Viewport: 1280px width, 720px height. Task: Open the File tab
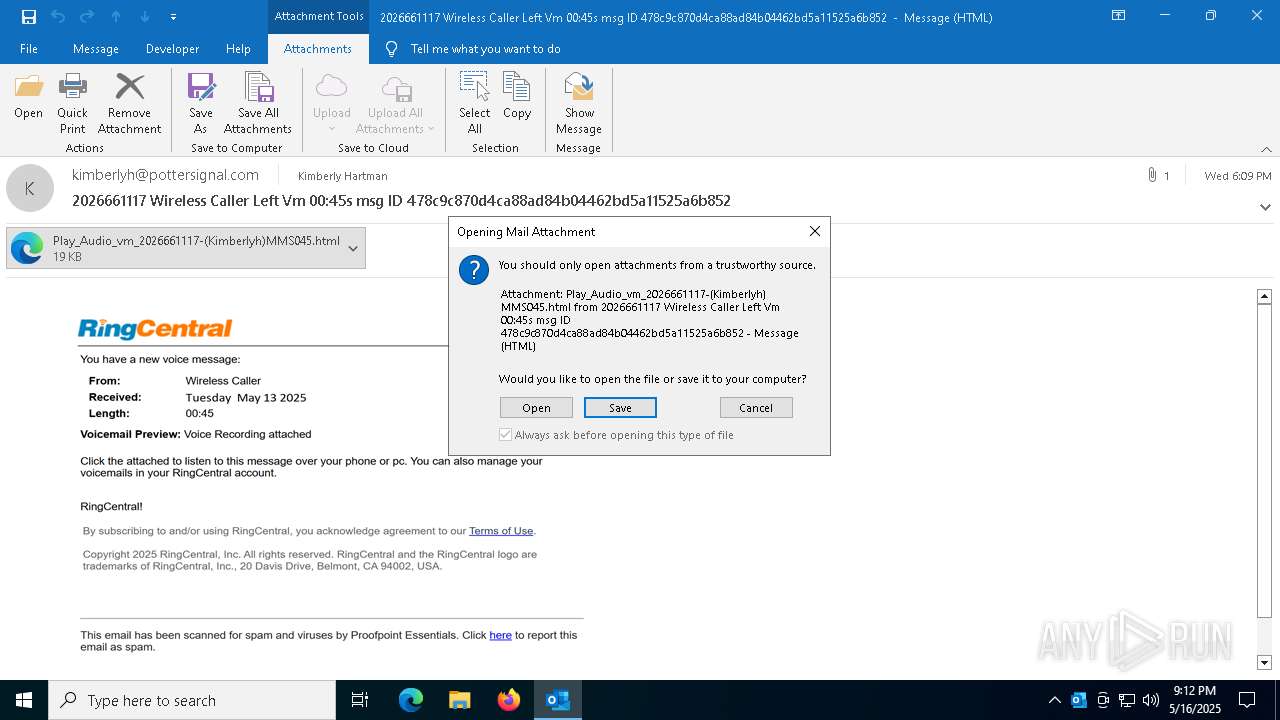click(29, 48)
